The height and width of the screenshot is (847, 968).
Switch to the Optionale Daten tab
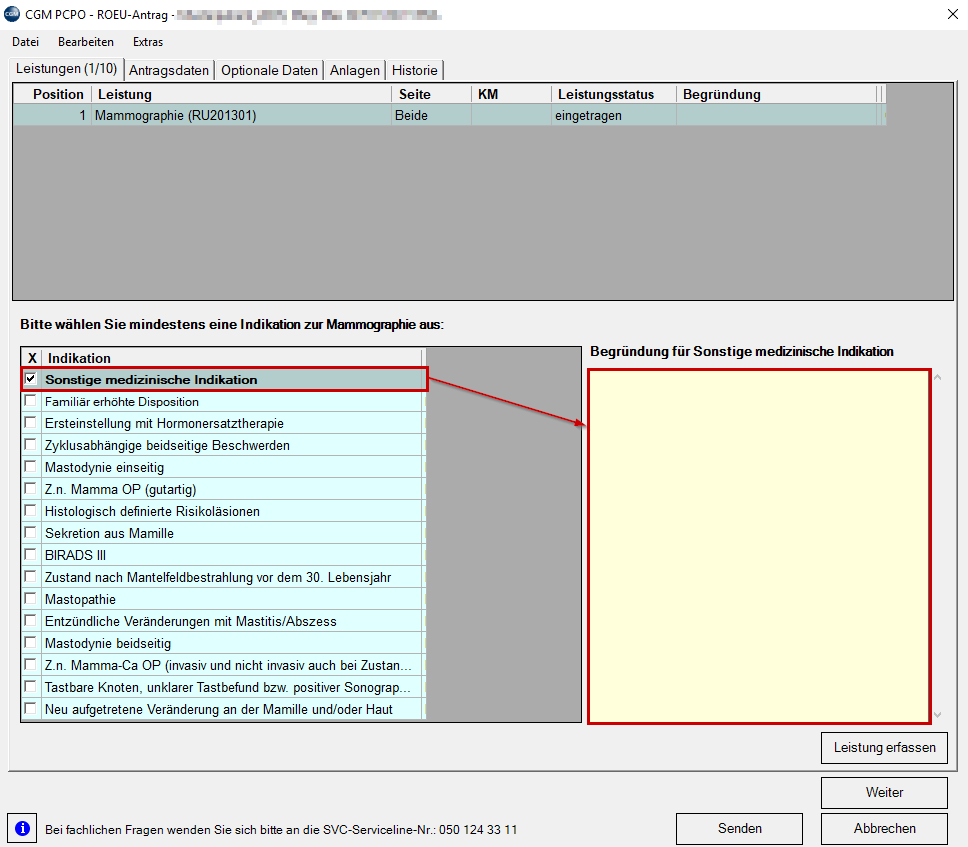269,70
